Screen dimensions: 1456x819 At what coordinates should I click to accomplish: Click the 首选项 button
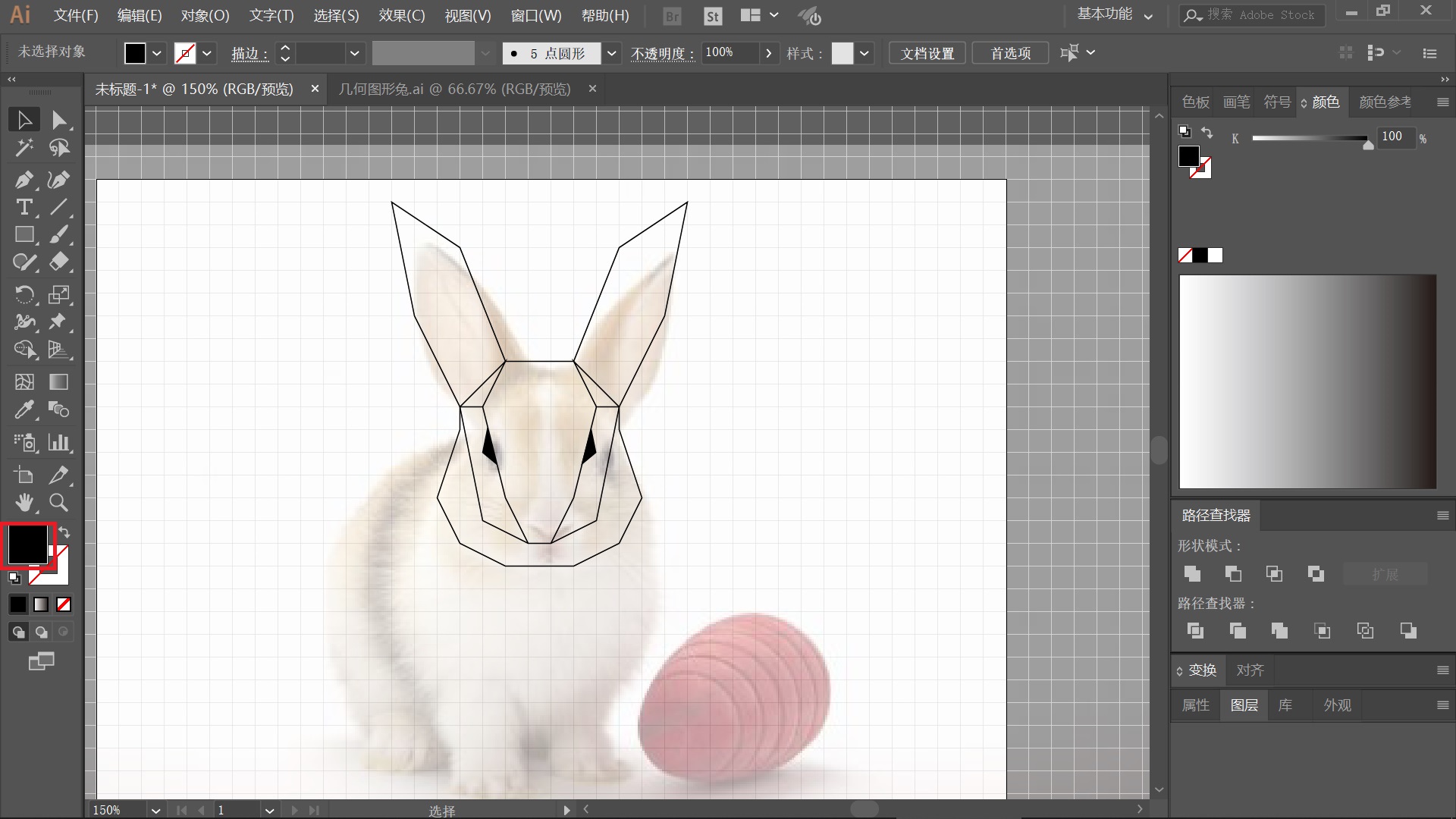pos(1010,53)
